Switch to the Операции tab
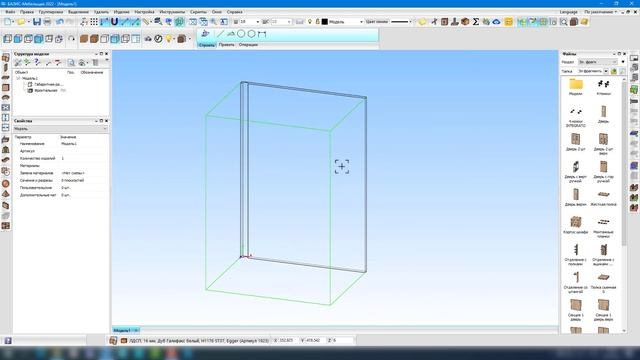Viewport: 640px width, 360px height. (x=248, y=45)
